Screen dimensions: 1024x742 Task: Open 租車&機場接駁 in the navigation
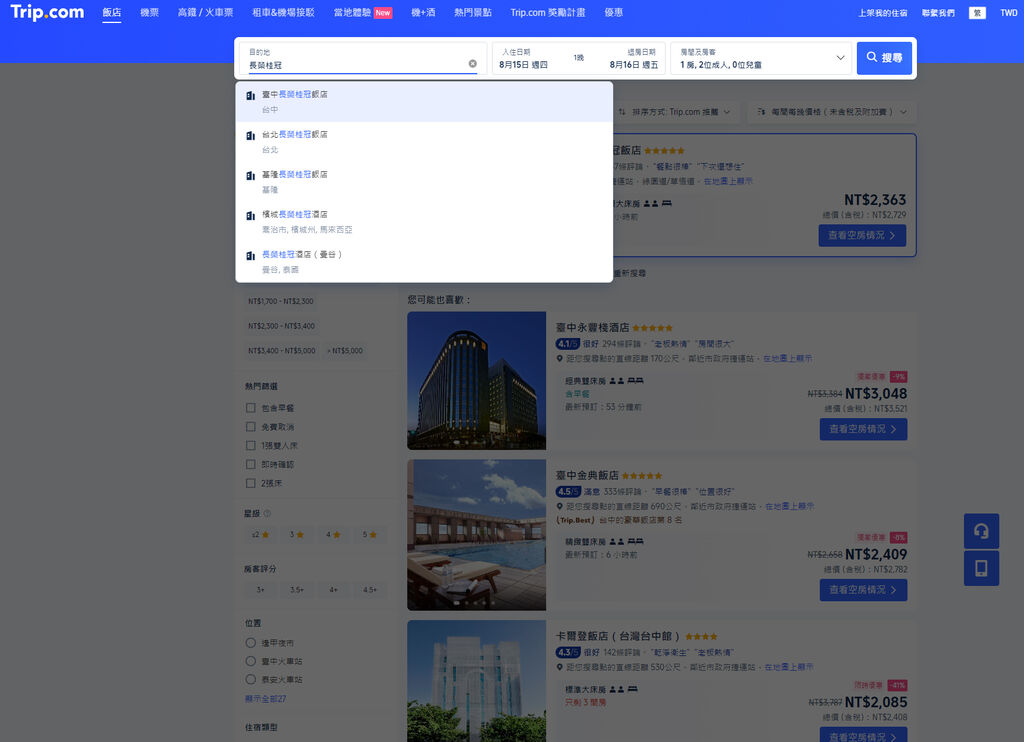tap(283, 12)
